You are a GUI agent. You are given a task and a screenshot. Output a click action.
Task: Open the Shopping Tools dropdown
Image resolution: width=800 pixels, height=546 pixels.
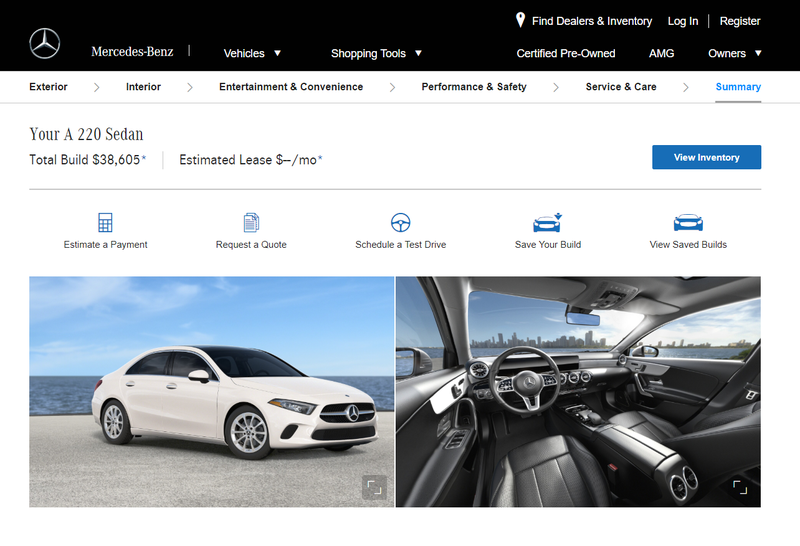click(376, 53)
